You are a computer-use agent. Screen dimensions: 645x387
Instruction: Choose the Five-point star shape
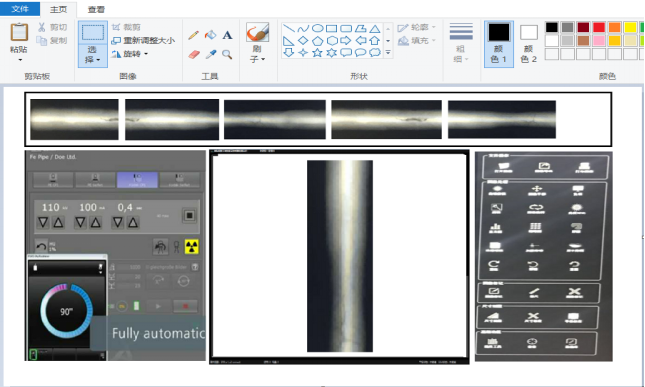pyautogui.click(x=318, y=53)
